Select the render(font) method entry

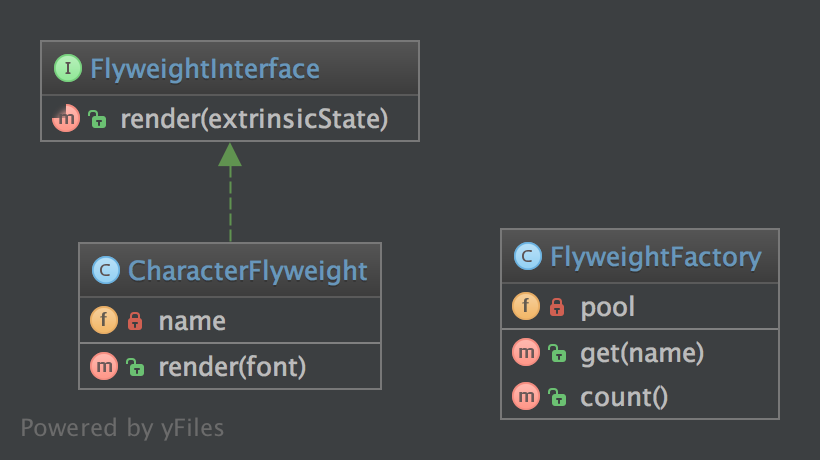(230, 366)
